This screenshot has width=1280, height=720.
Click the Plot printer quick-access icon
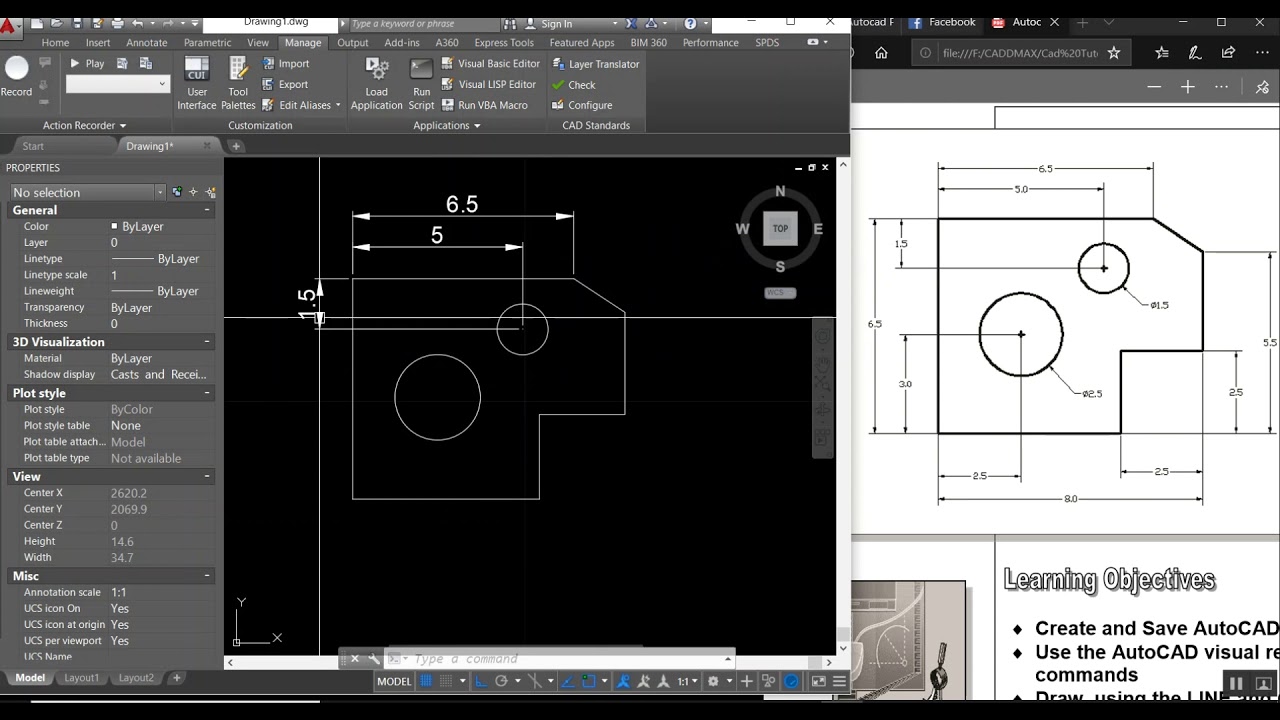(117, 22)
